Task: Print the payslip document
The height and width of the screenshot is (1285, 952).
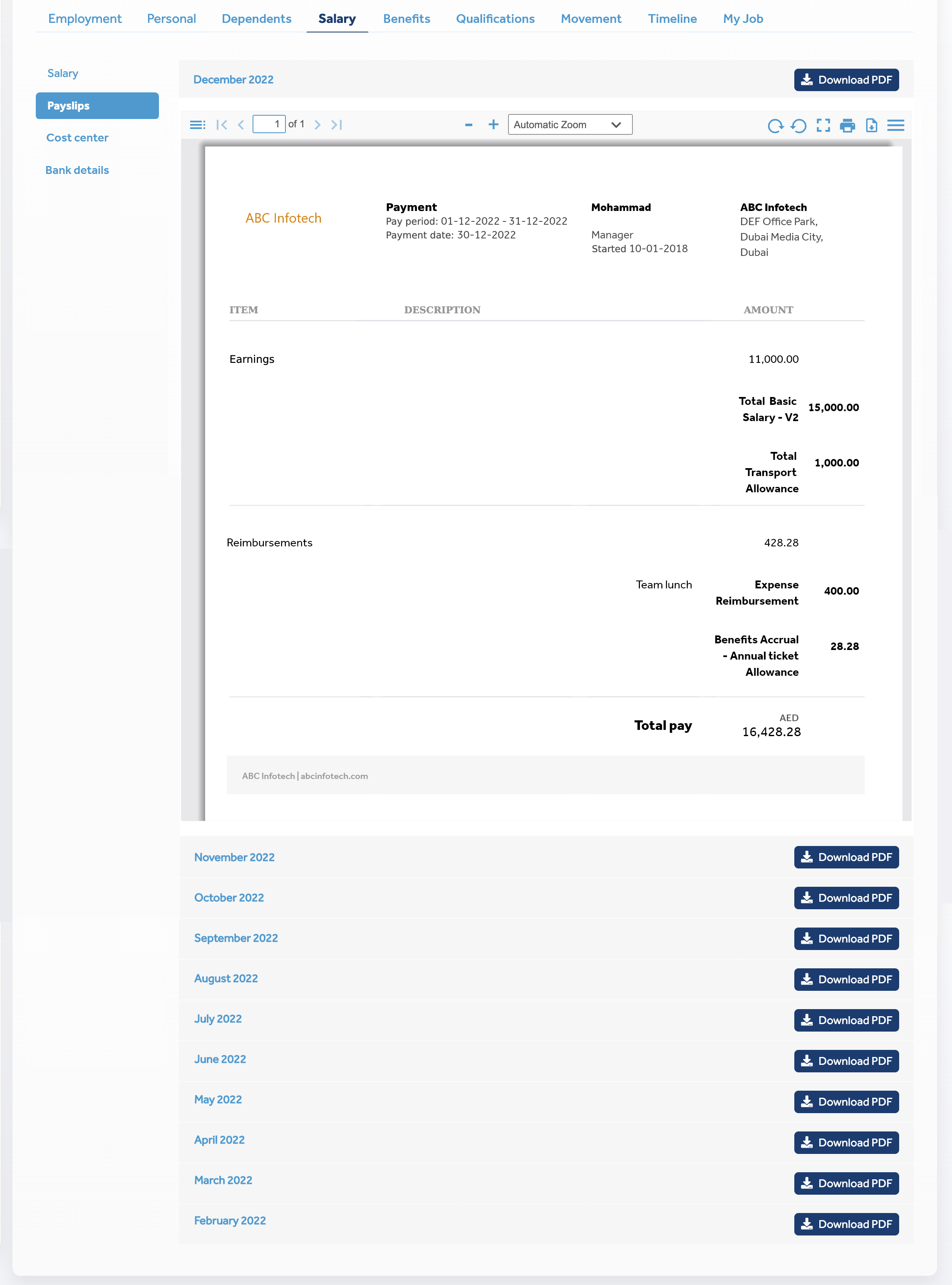Action: point(847,126)
